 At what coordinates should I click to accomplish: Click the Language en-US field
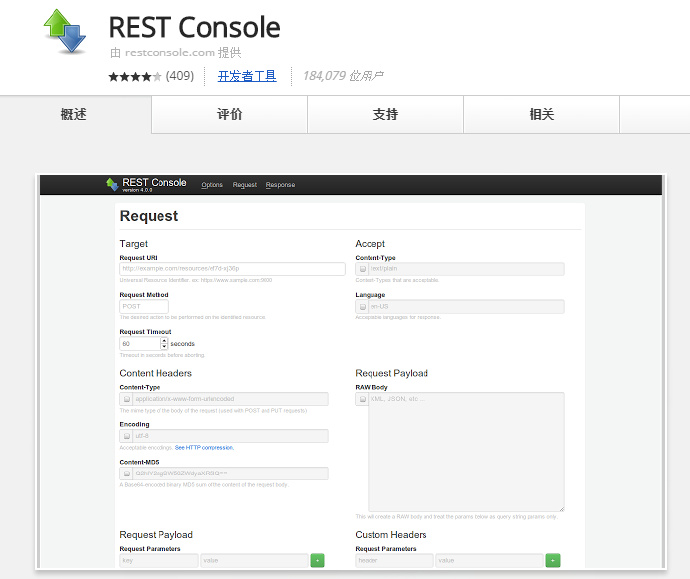(x=466, y=307)
